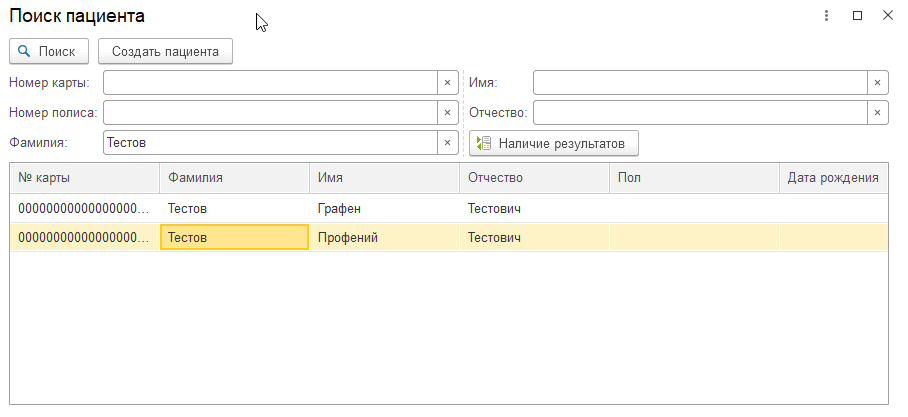Focus the Отчество input field

pyautogui.click(x=700, y=113)
